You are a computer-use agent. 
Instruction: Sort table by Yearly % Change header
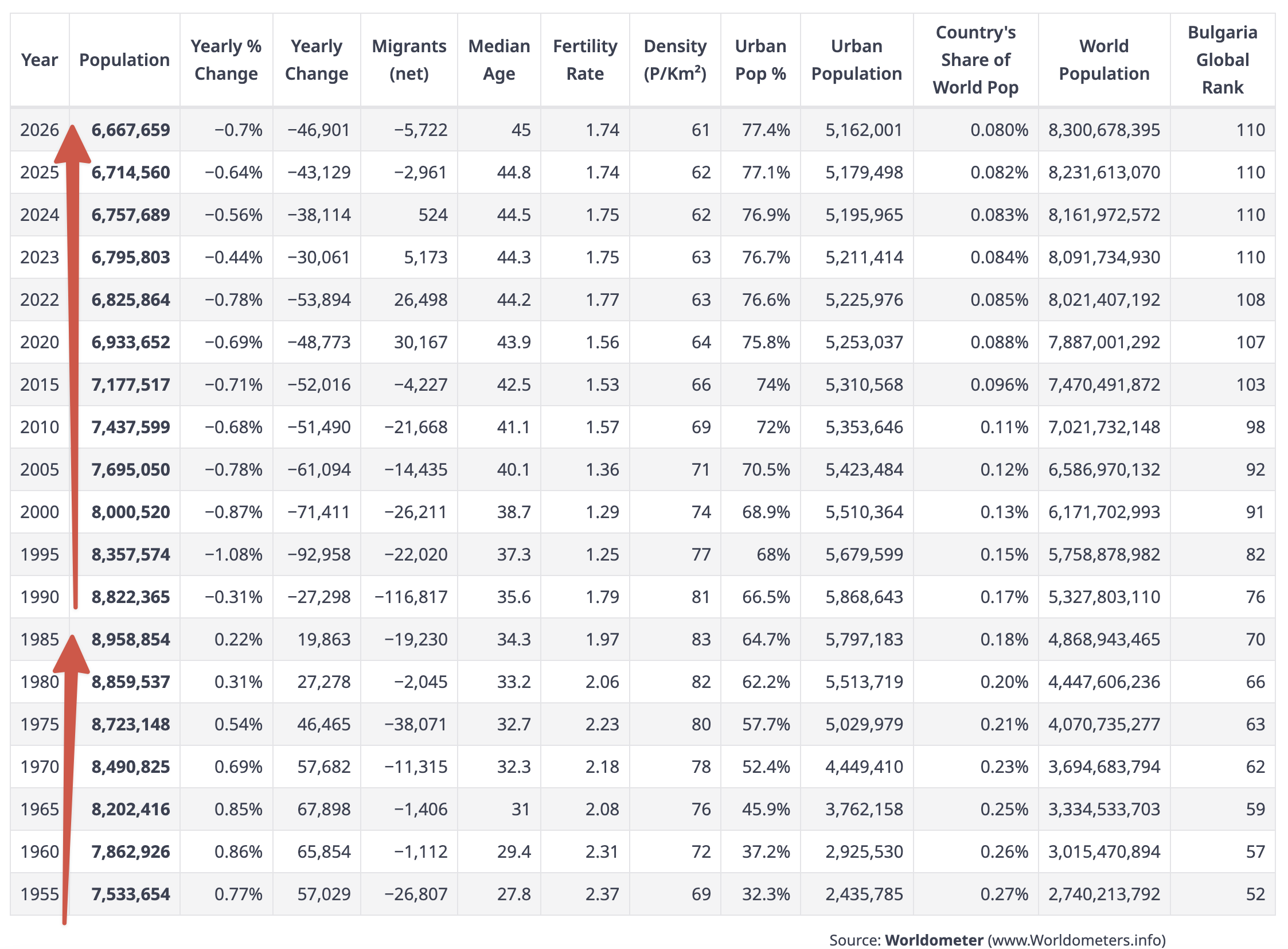click(226, 60)
